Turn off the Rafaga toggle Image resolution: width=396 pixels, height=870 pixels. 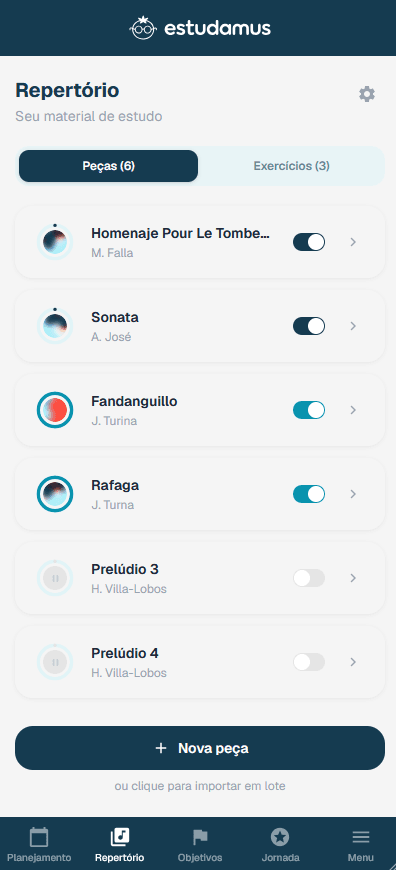click(x=309, y=494)
